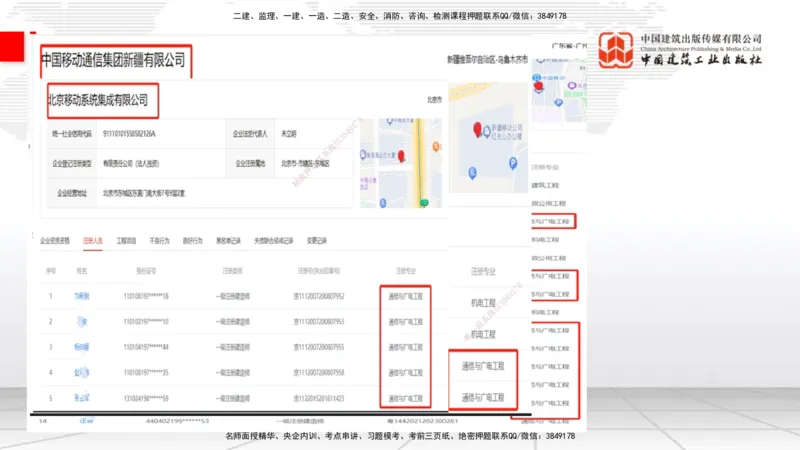
Task: Open person name link with ID 110104197******44
Action: [82, 347]
